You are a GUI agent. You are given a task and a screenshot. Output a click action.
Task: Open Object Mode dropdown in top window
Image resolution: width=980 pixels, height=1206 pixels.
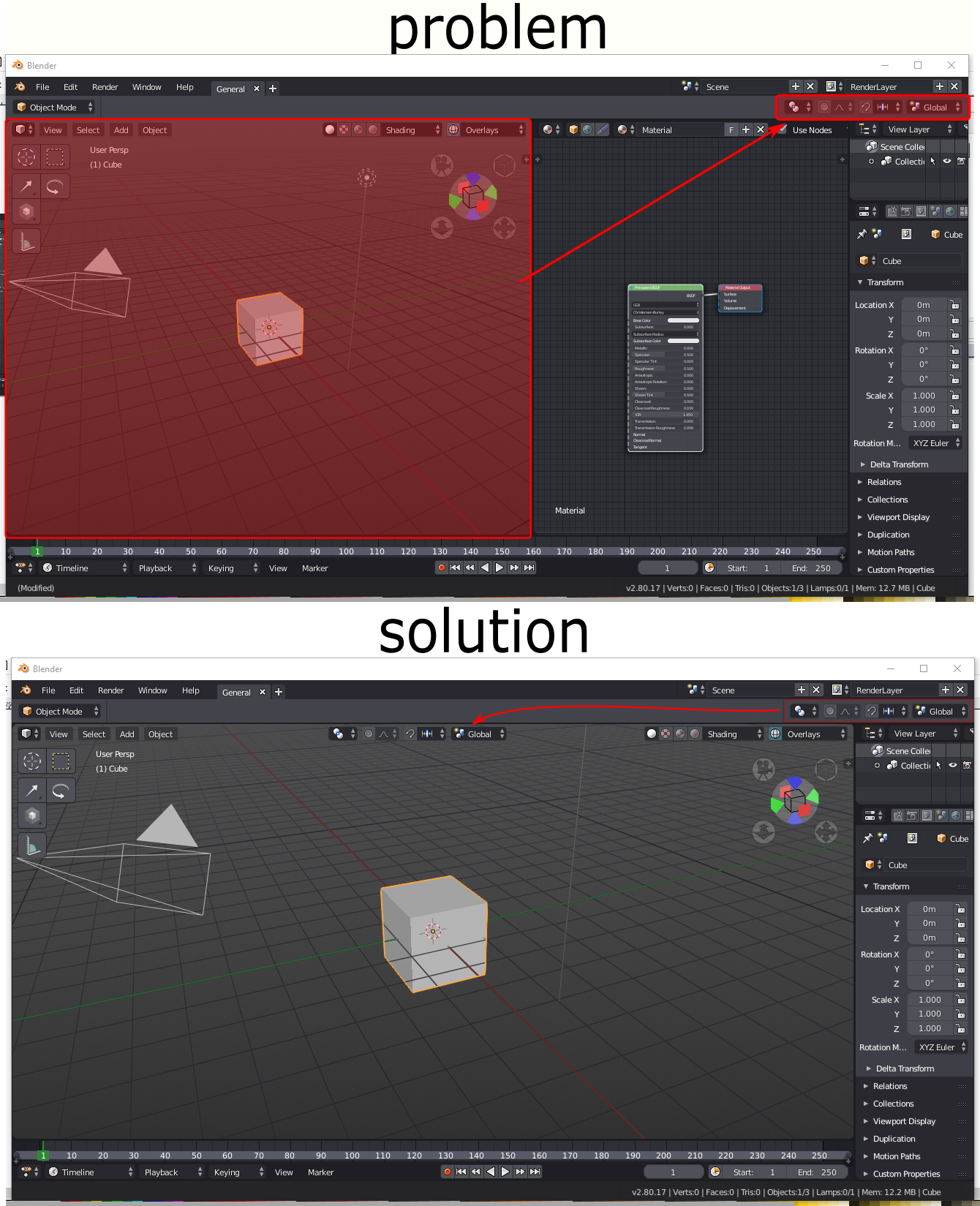[x=55, y=108]
